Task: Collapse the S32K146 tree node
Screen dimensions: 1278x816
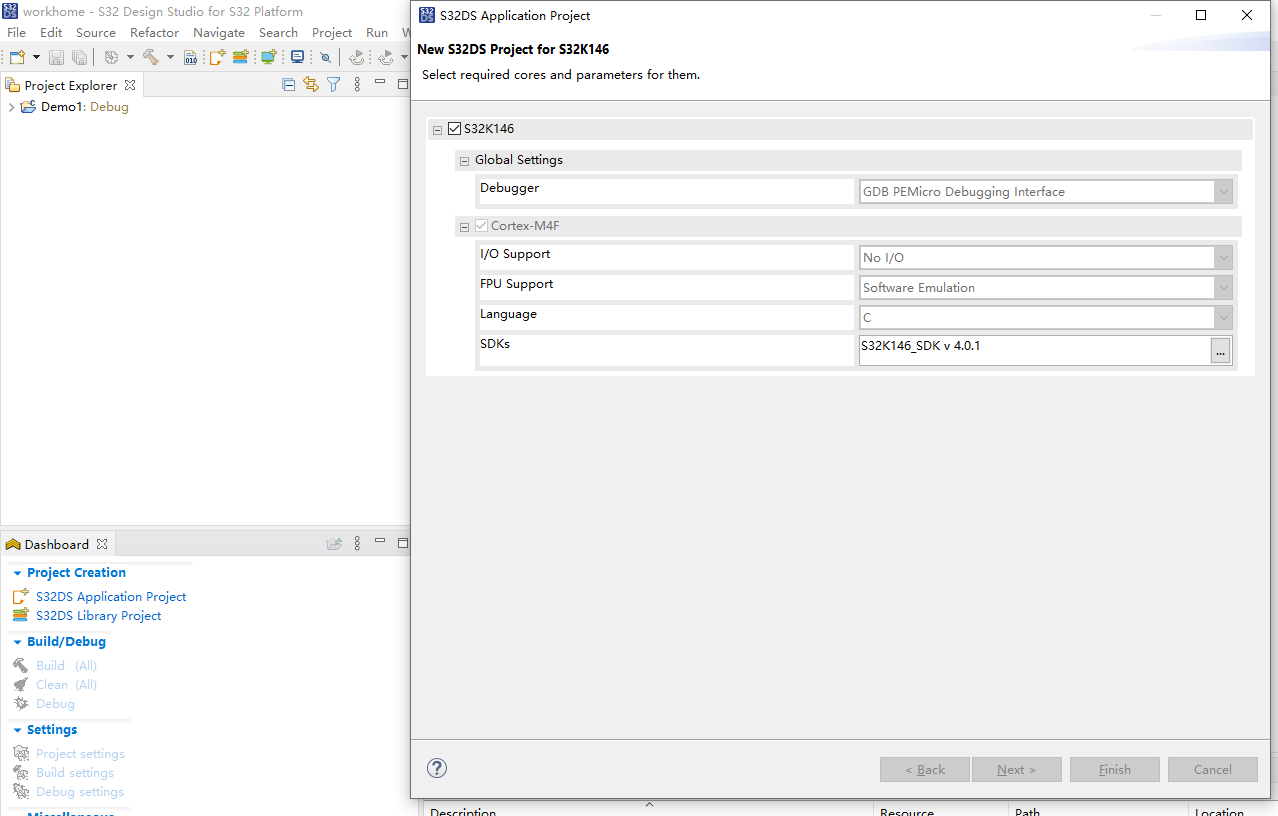Action: (437, 130)
